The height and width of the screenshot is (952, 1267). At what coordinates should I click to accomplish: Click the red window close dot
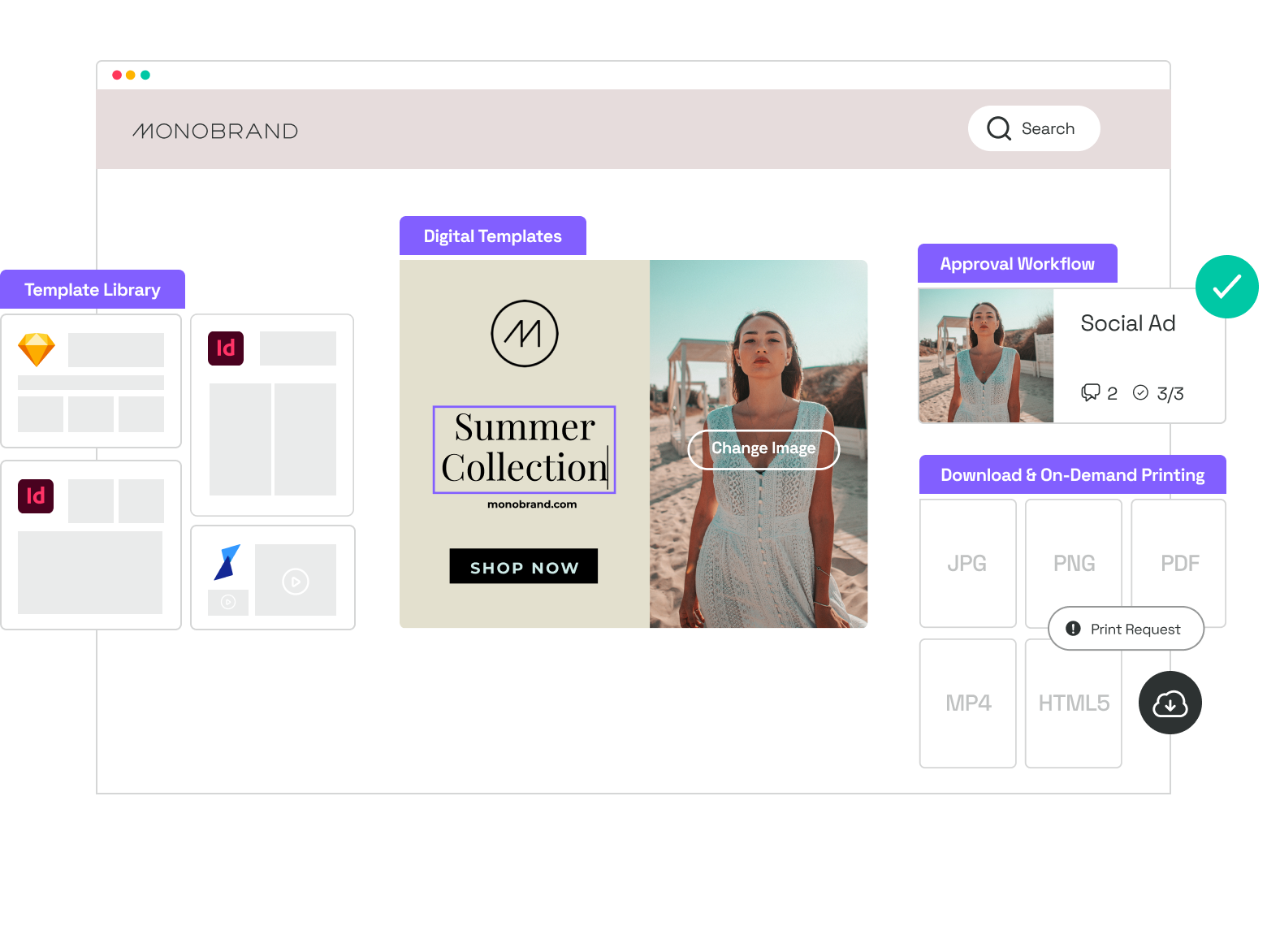pos(117,75)
